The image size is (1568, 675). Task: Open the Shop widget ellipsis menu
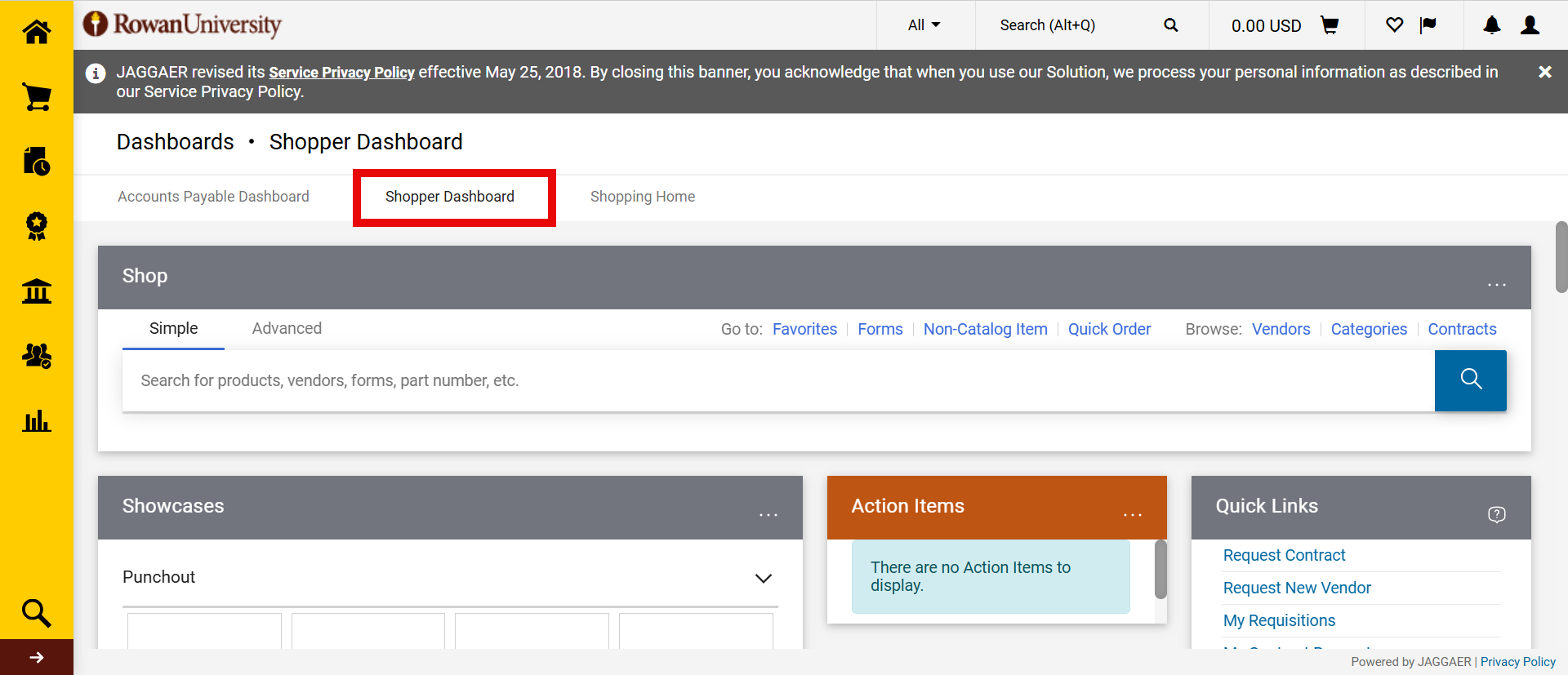pyautogui.click(x=1496, y=284)
